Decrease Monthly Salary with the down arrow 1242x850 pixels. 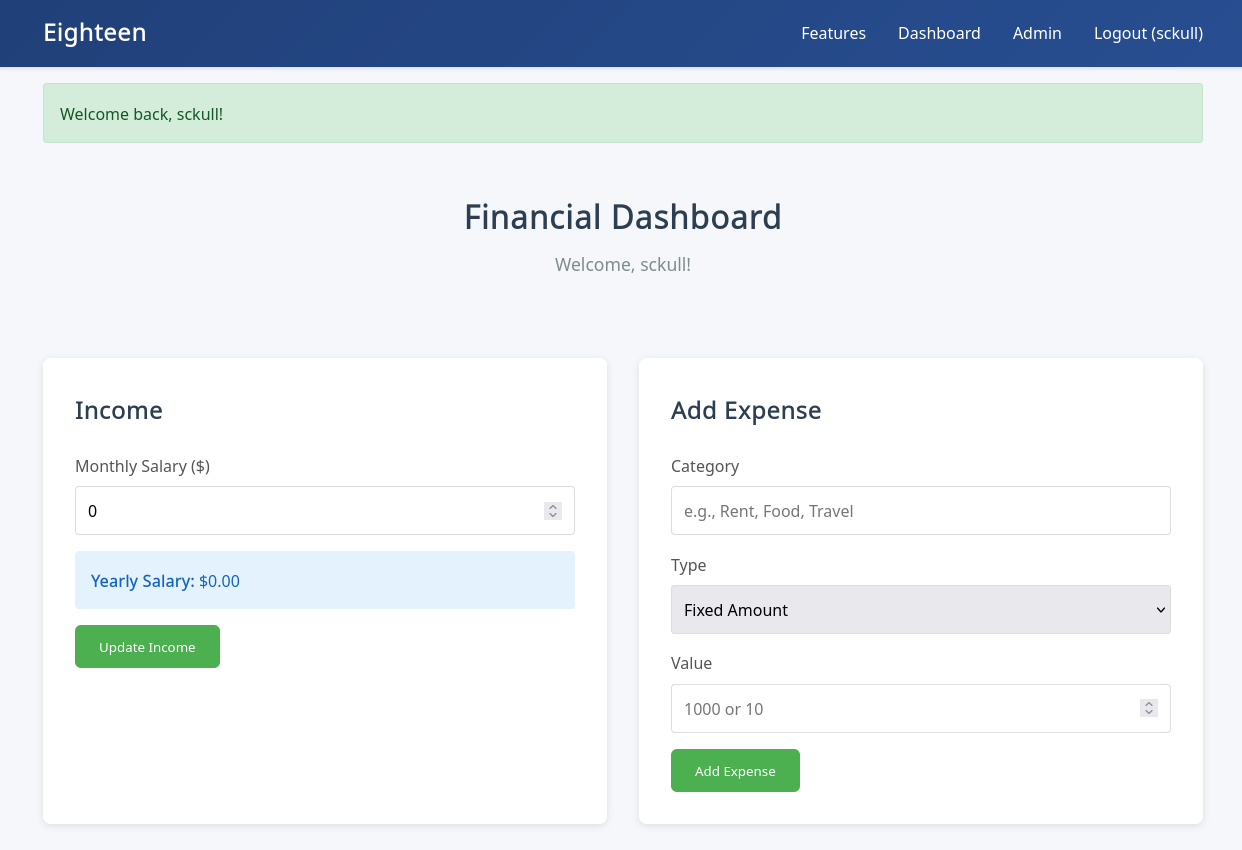pyautogui.click(x=553, y=516)
